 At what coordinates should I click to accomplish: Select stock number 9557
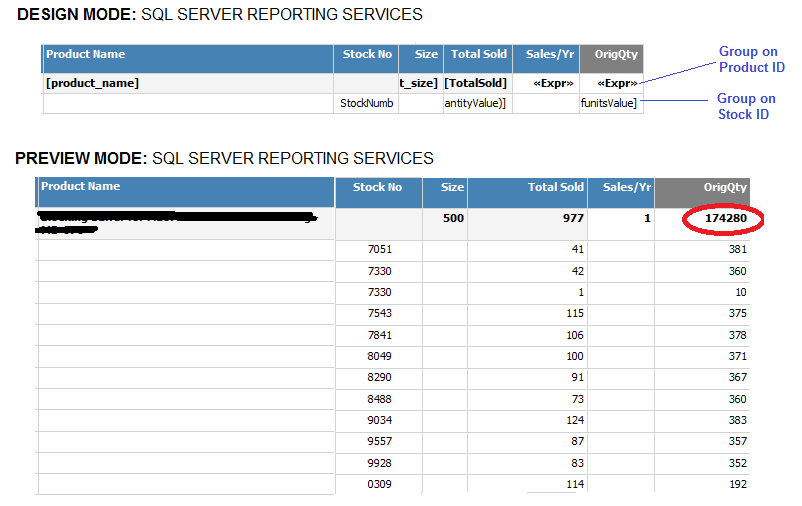[x=380, y=441]
